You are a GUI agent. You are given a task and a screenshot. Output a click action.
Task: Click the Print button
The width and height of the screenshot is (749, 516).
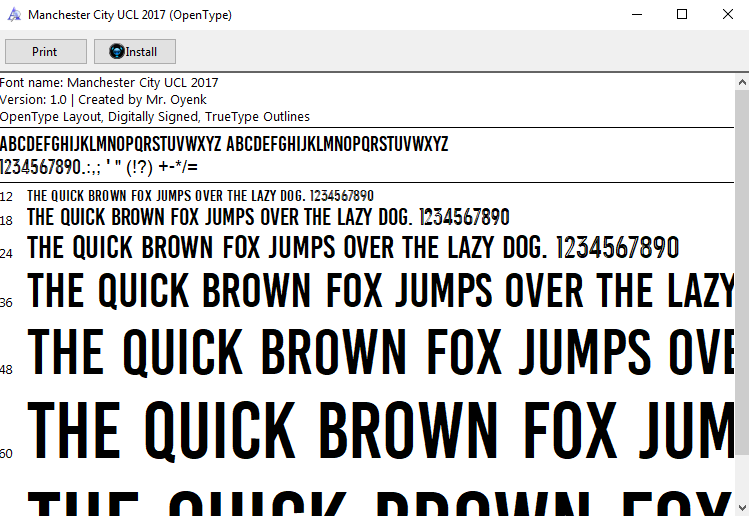[x=46, y=52]
